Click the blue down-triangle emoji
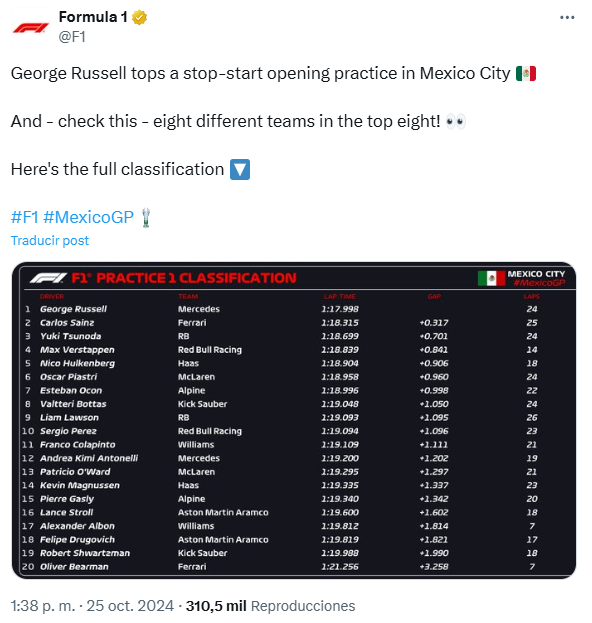The height and width of the screenshot is (623, 592). coord(240,170)
